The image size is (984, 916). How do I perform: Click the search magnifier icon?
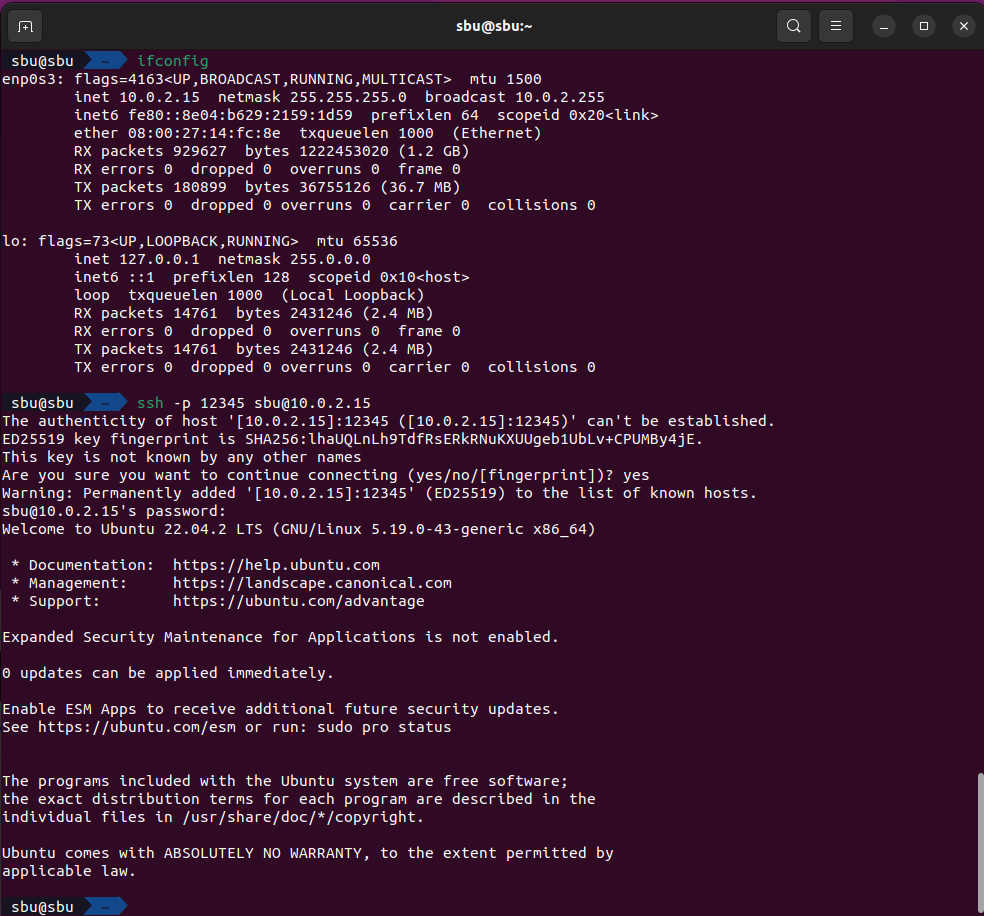click(793, 26)
